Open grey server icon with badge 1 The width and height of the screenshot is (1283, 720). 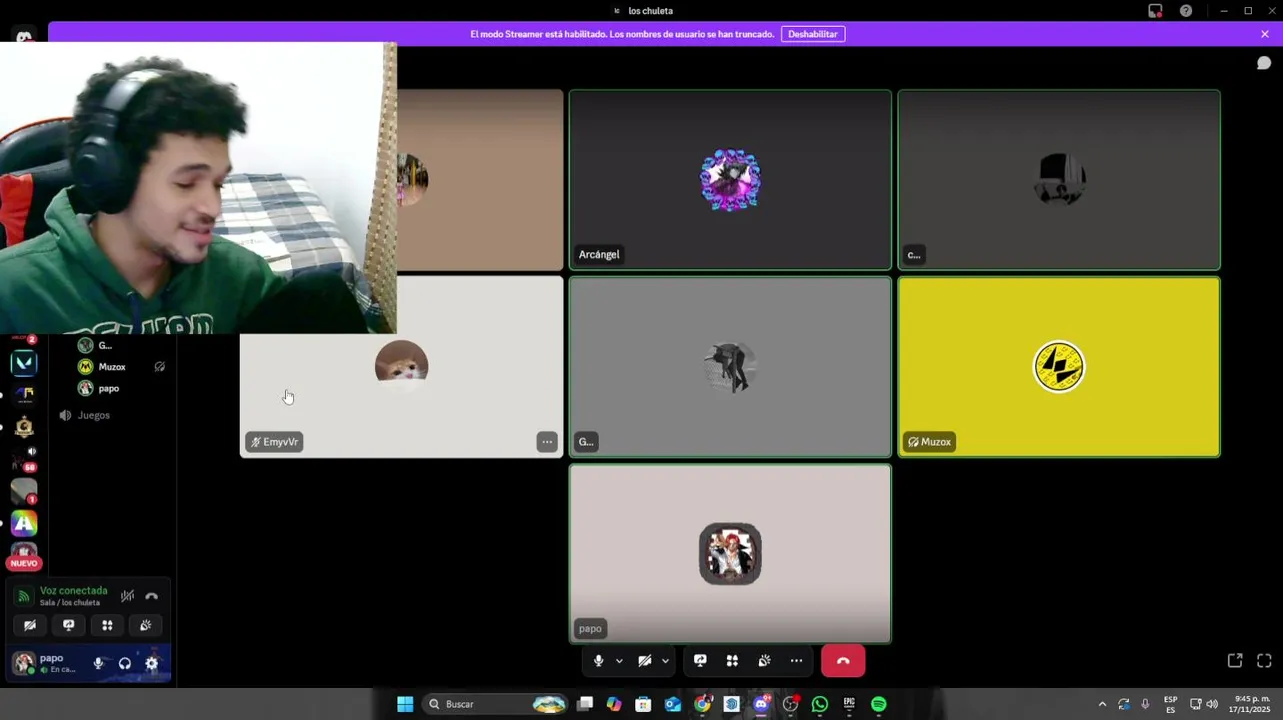click(x=24, y=491)
